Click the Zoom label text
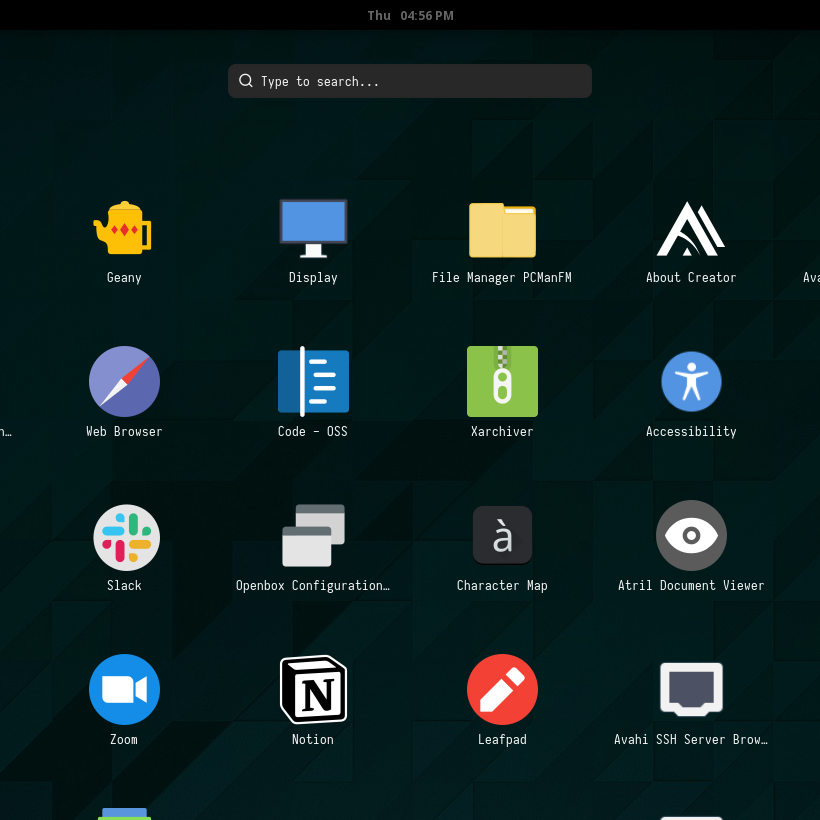The height and width of the screenshot is (820, 820). [124, 739]
